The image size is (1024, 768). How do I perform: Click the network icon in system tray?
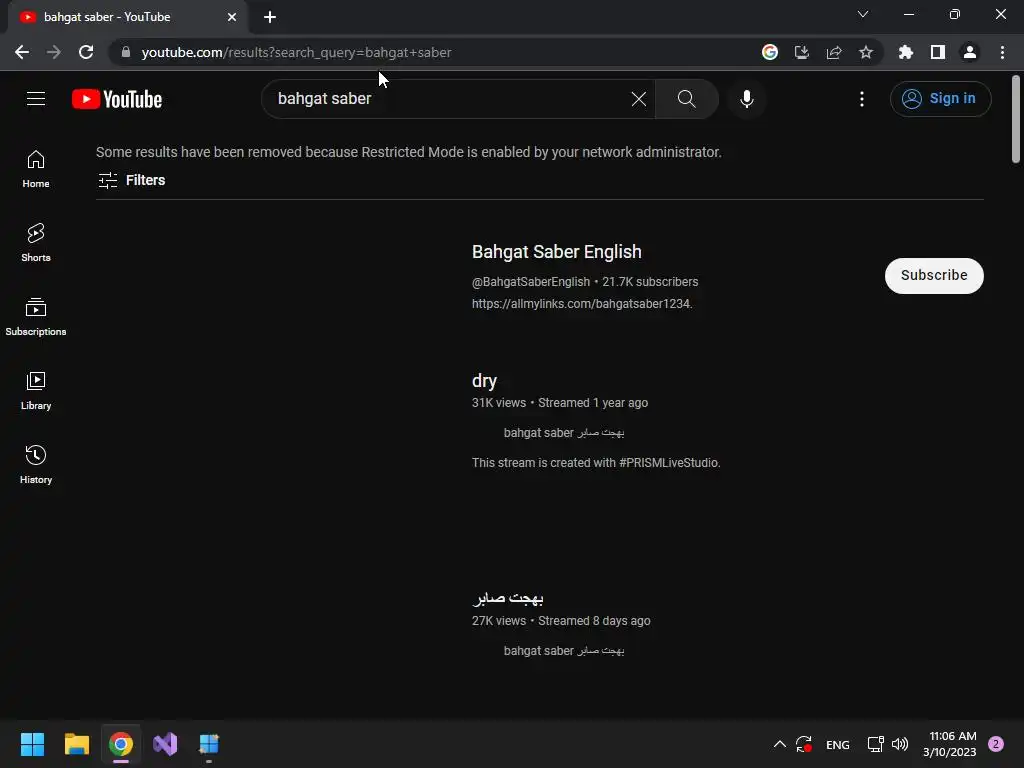tap(875, 744)
